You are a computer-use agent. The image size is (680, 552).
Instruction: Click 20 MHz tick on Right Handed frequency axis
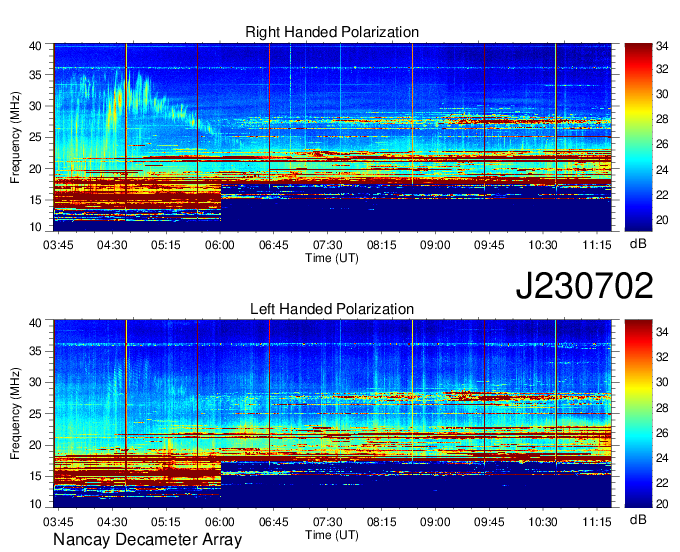point(35,169)
